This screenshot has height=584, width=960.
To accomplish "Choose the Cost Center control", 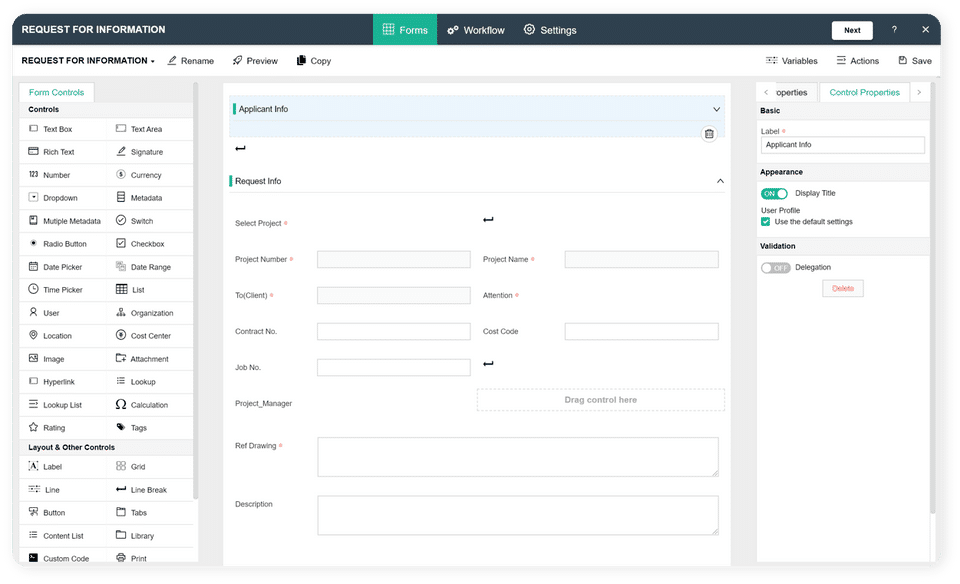I will 143,335.
